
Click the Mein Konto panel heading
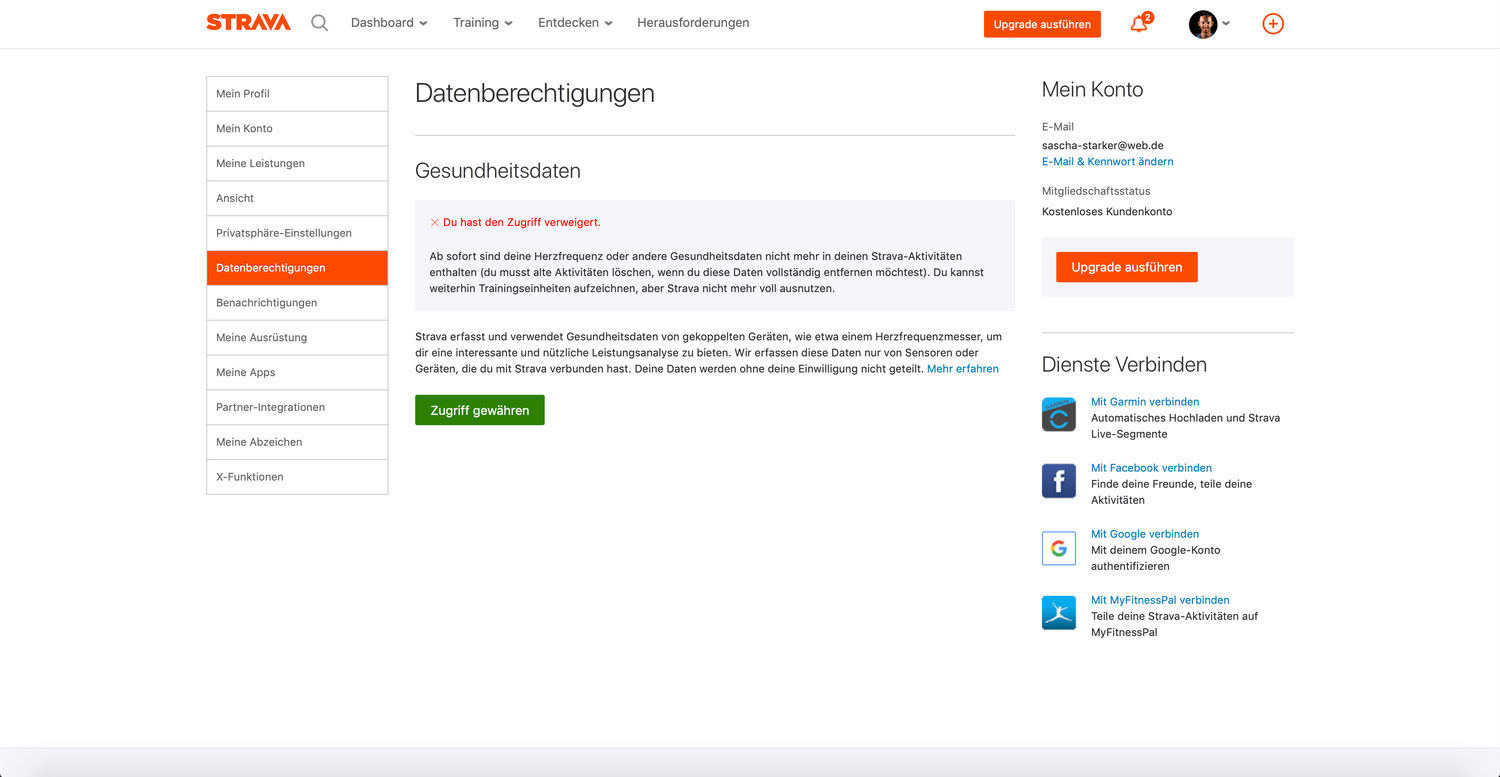point(1092,90)
